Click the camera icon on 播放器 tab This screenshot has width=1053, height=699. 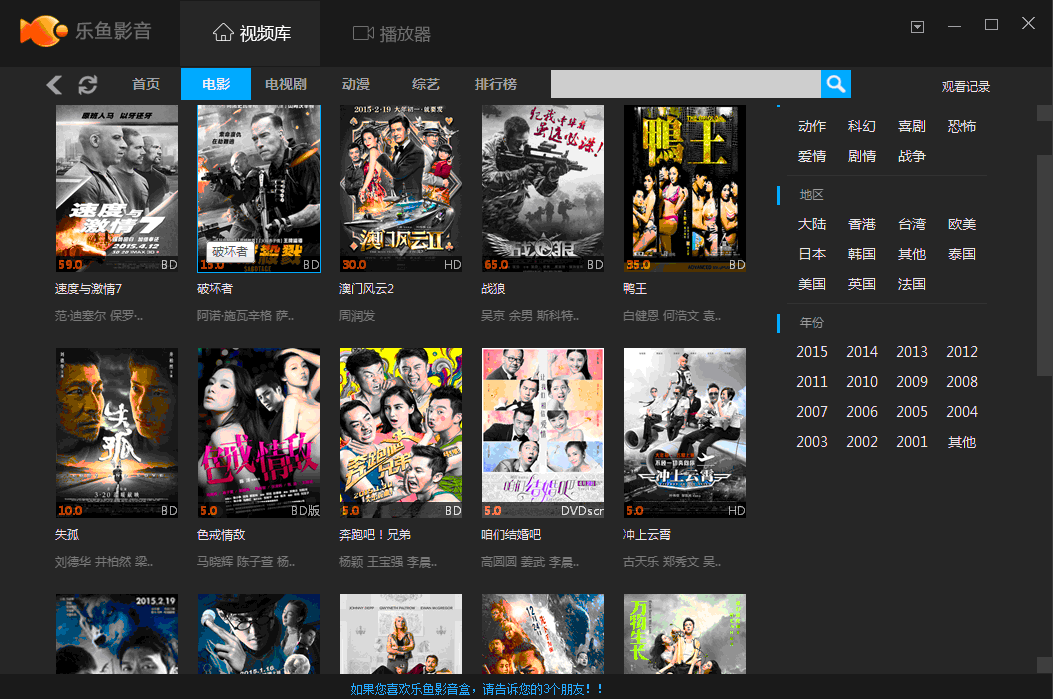[x=362, y=32]
